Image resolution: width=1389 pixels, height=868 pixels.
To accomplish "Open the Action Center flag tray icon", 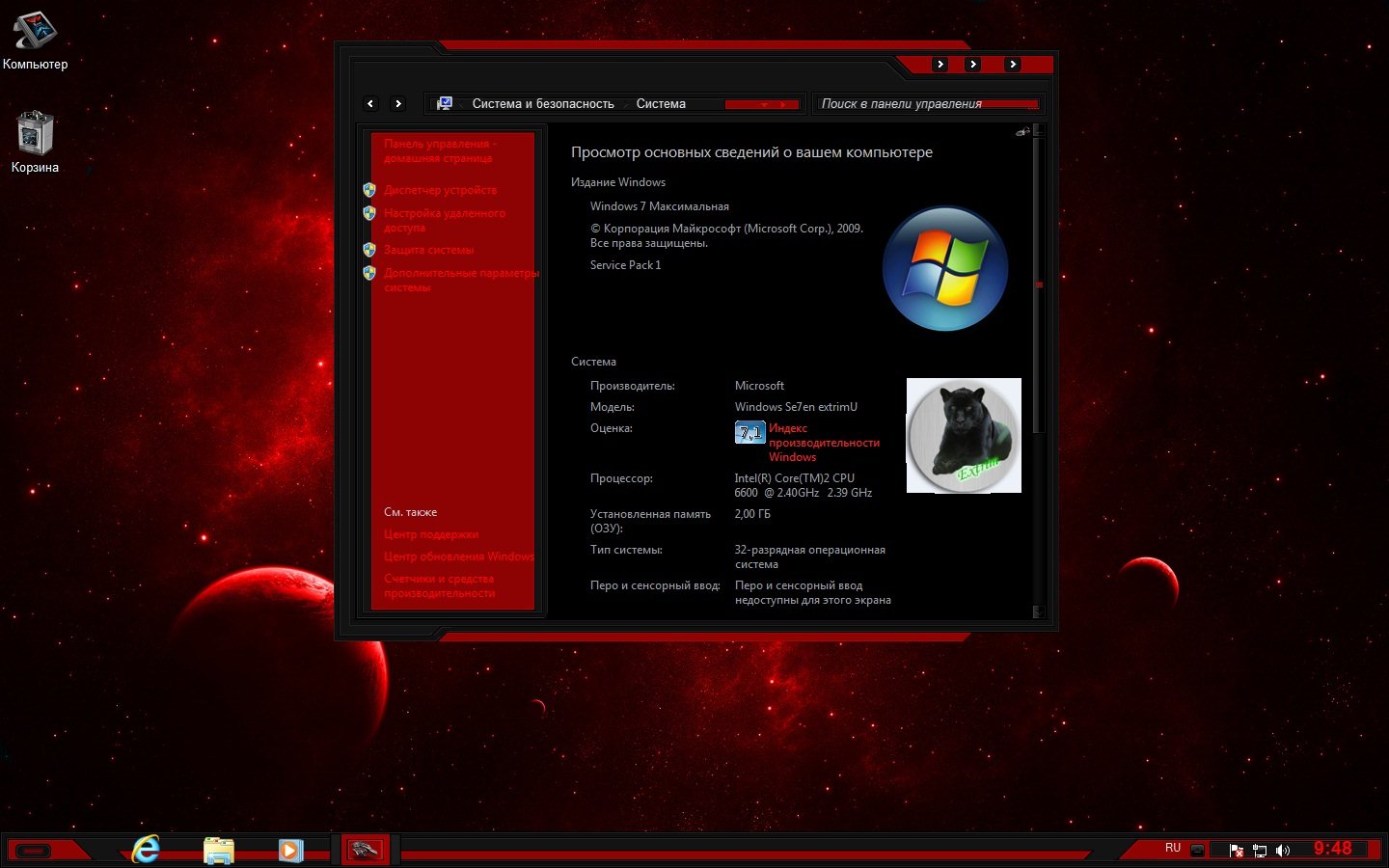I will pos(1236,850).
